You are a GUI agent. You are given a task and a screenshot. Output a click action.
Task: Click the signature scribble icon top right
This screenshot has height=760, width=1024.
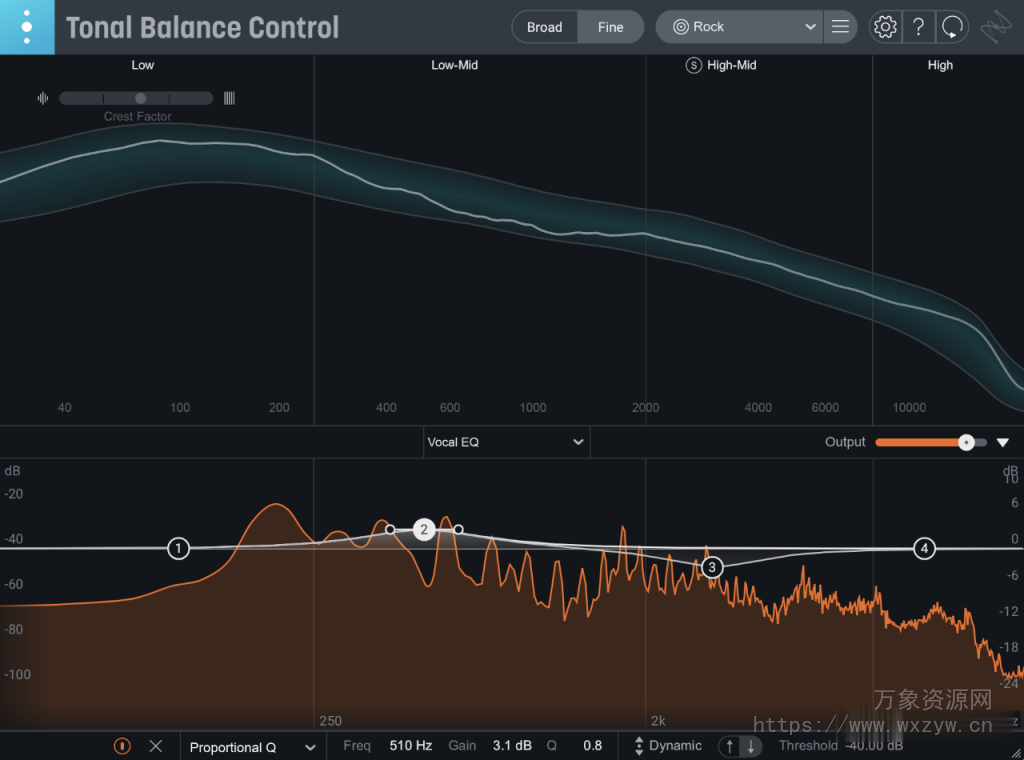pyautogui.click(x=996, y=27)
